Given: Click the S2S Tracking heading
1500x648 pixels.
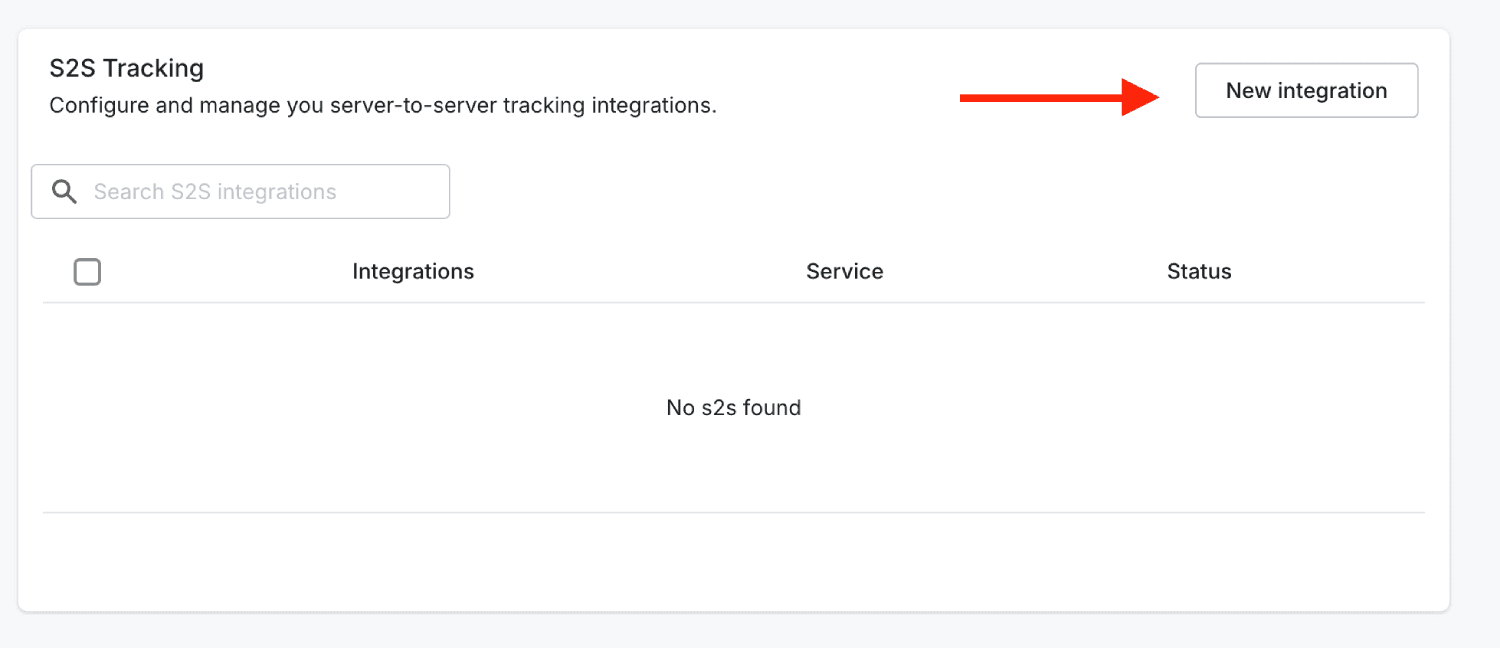Looking at the screenshot, I should pos(127,68).
